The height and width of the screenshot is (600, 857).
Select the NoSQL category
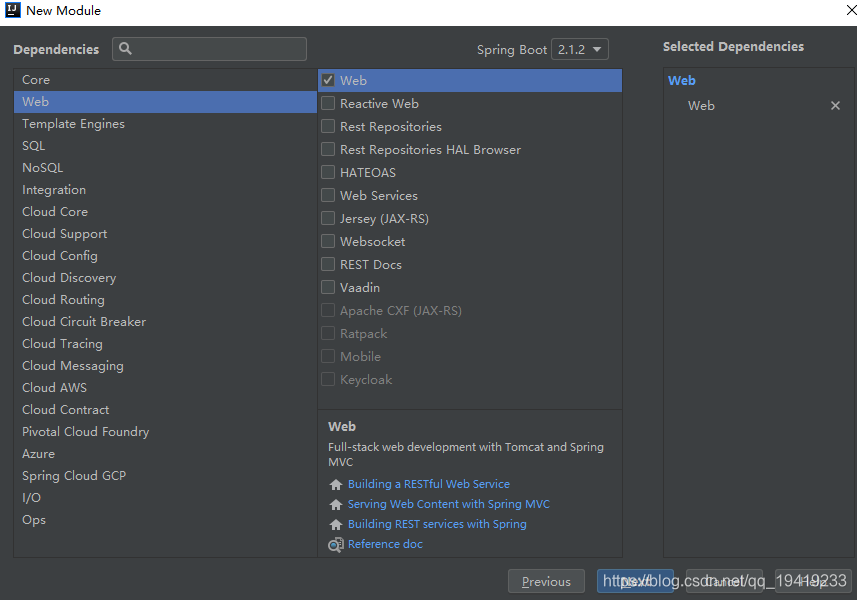pyautogui.click(x=165, y=168)
